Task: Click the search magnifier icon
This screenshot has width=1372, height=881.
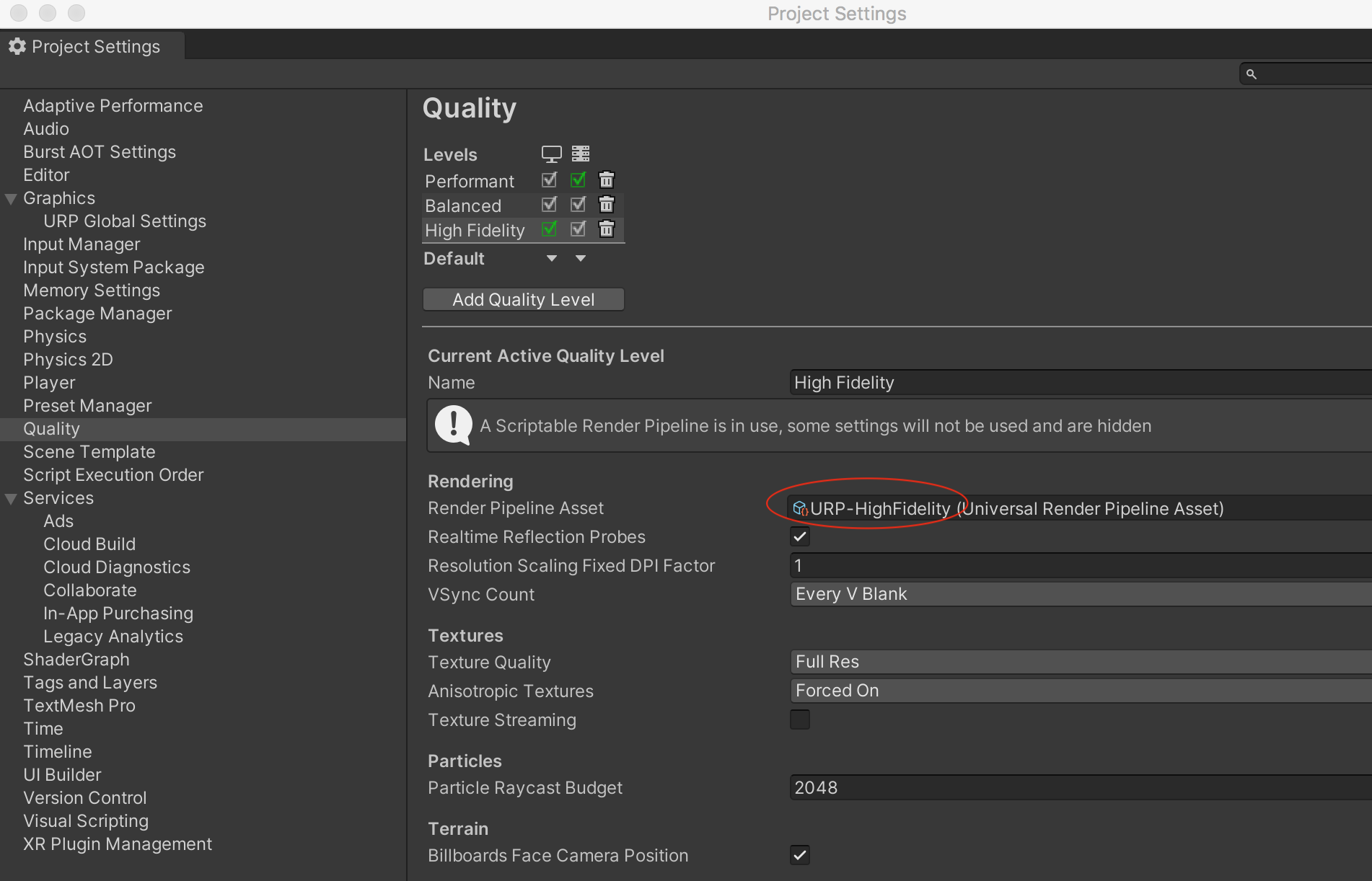Action: [x=1252, y=74]
